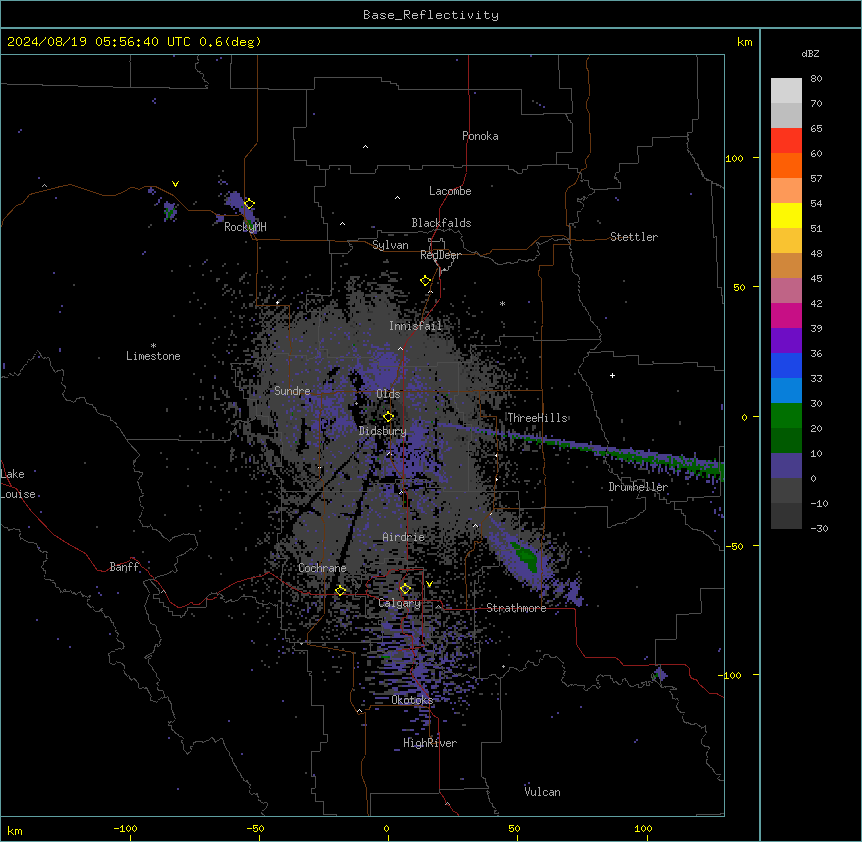Click the ThreeHills label
Viewport: 862px width, 842px height.
(537, 418)
